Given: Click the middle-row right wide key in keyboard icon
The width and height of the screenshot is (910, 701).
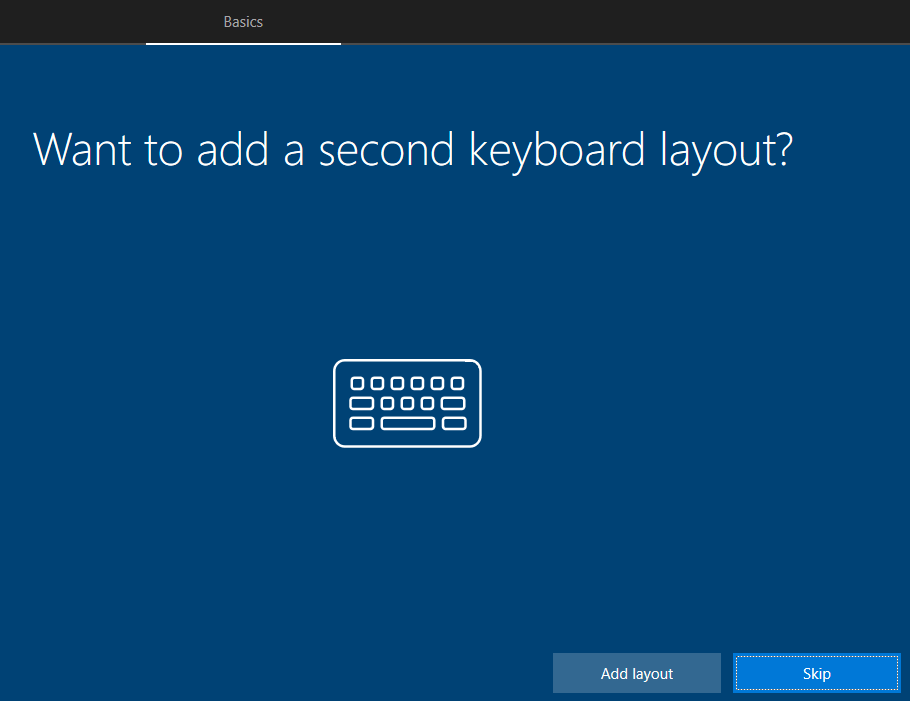Looking at the screenshot, I should click(454, 403).
